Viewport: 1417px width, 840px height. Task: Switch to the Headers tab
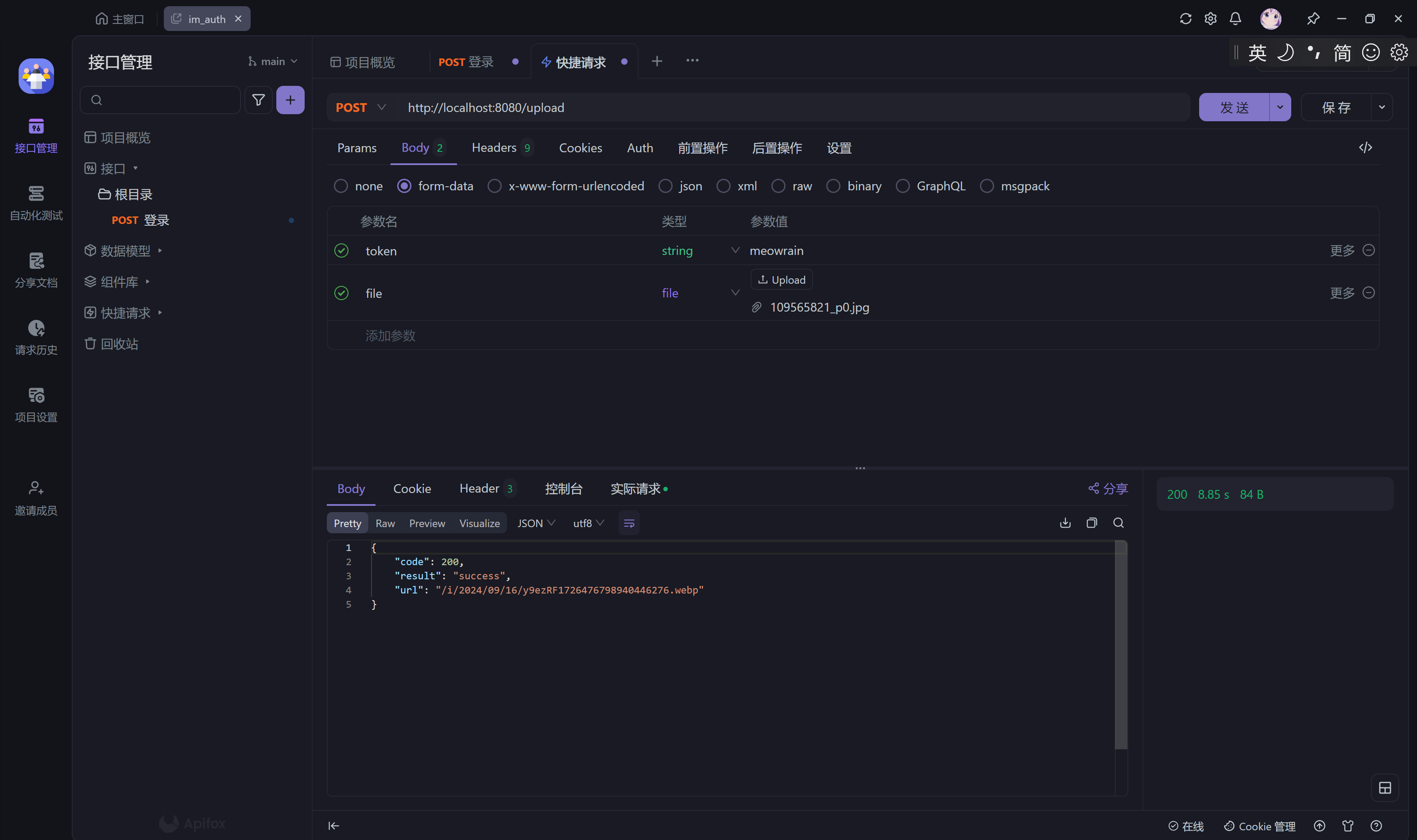(494, 148)
